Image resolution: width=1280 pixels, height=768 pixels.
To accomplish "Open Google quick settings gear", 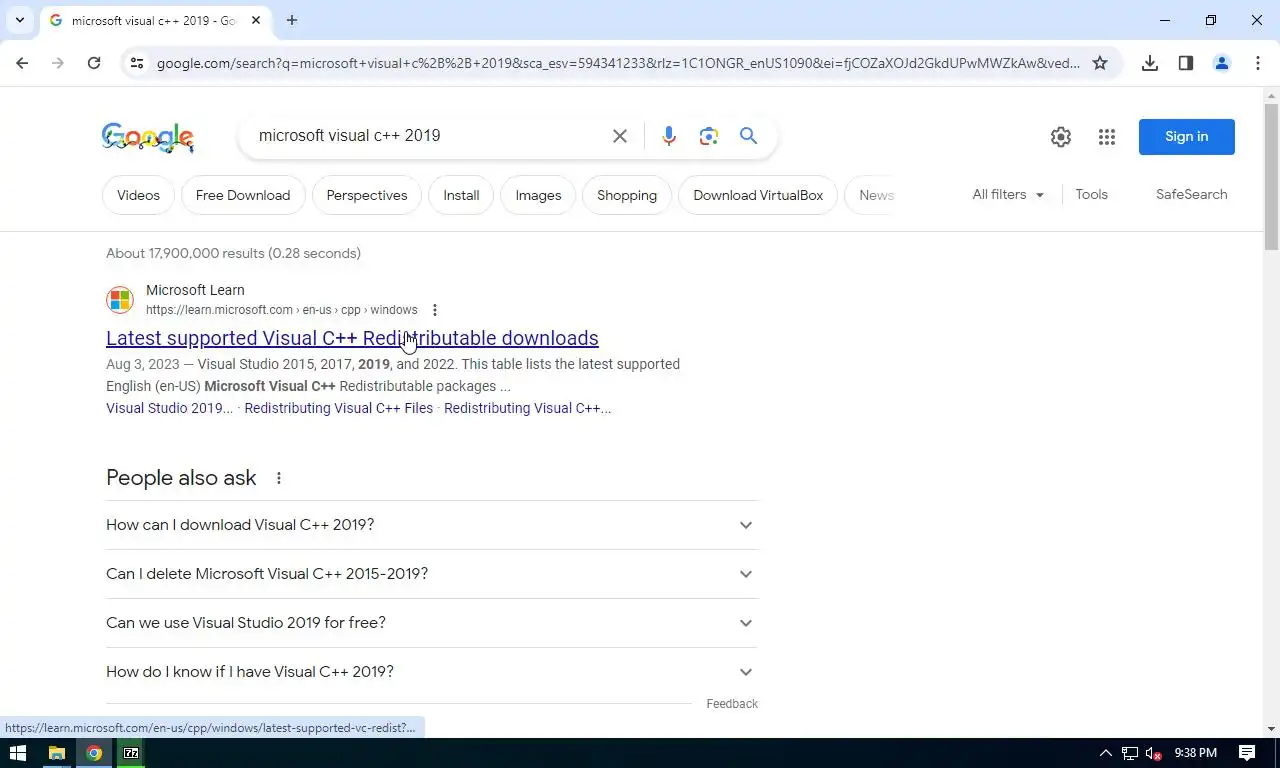I will (1061, 137).
